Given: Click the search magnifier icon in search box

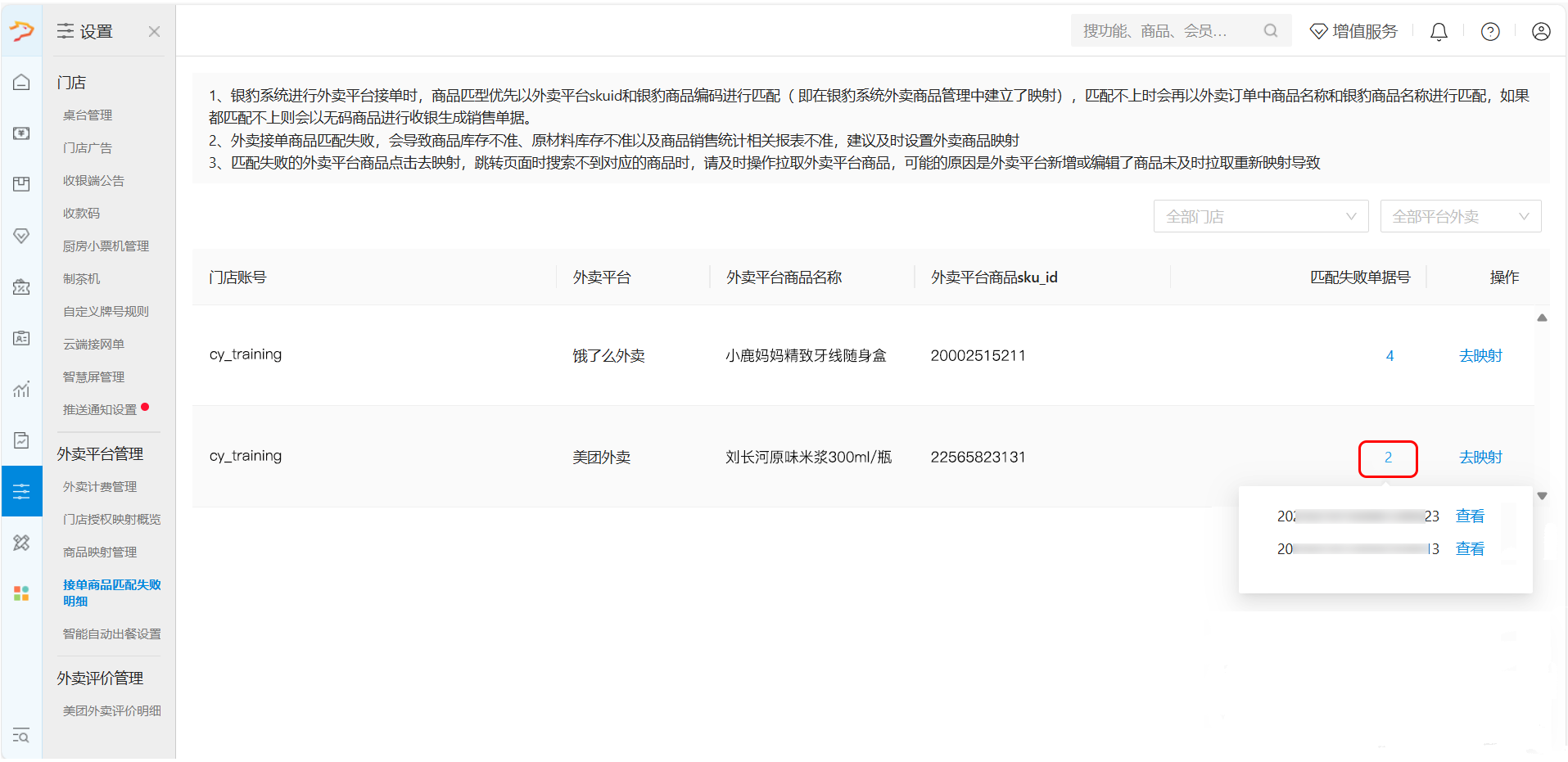Looking at the screenshot, I should [1271, 31].
